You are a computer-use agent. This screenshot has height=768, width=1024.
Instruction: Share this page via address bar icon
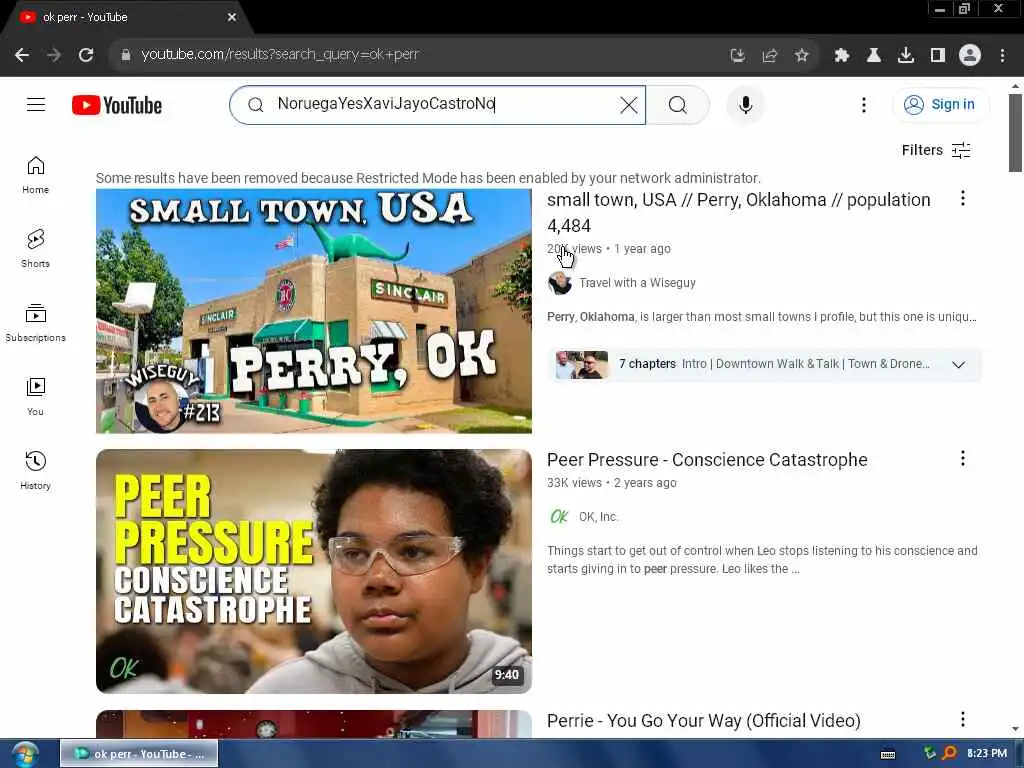tap(770, 56)
